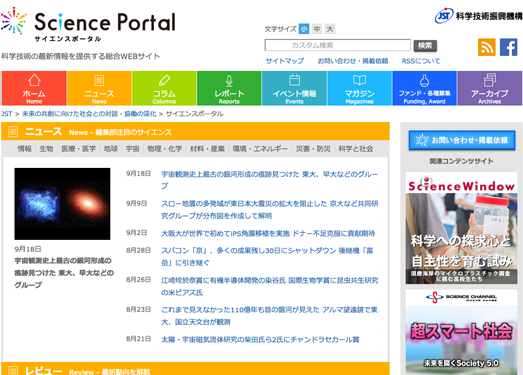Open featured article caption under galaxy image
Viewport: 523px width, 375px height.
click(x=64, y=273)
